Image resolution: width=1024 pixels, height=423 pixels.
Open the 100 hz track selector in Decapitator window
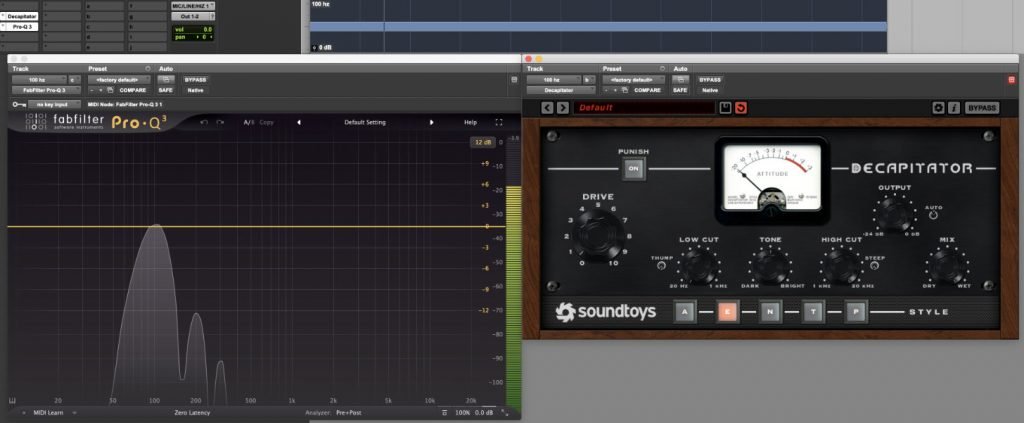(554, 80)
